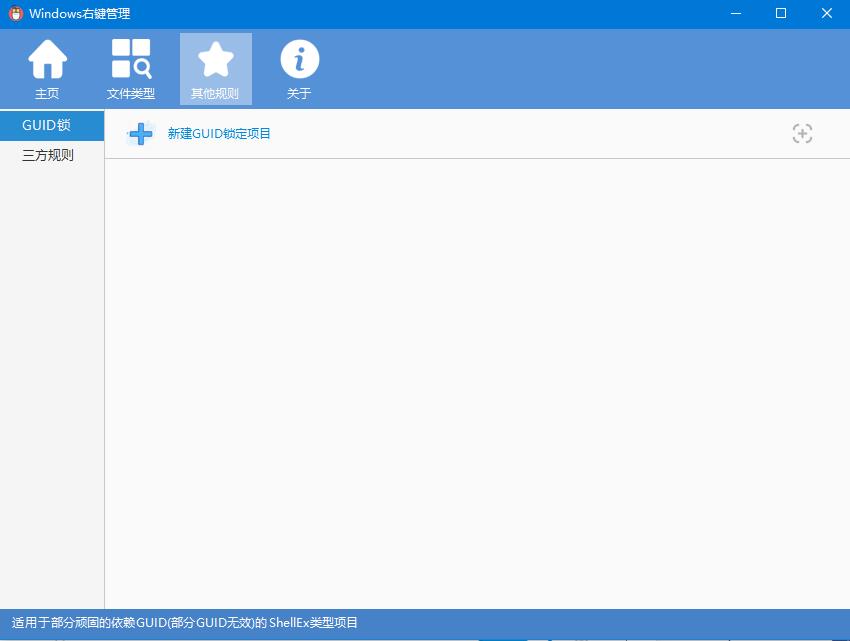Click the status bar description text
This screenshot has width=850, height=641.
(185, 623)
